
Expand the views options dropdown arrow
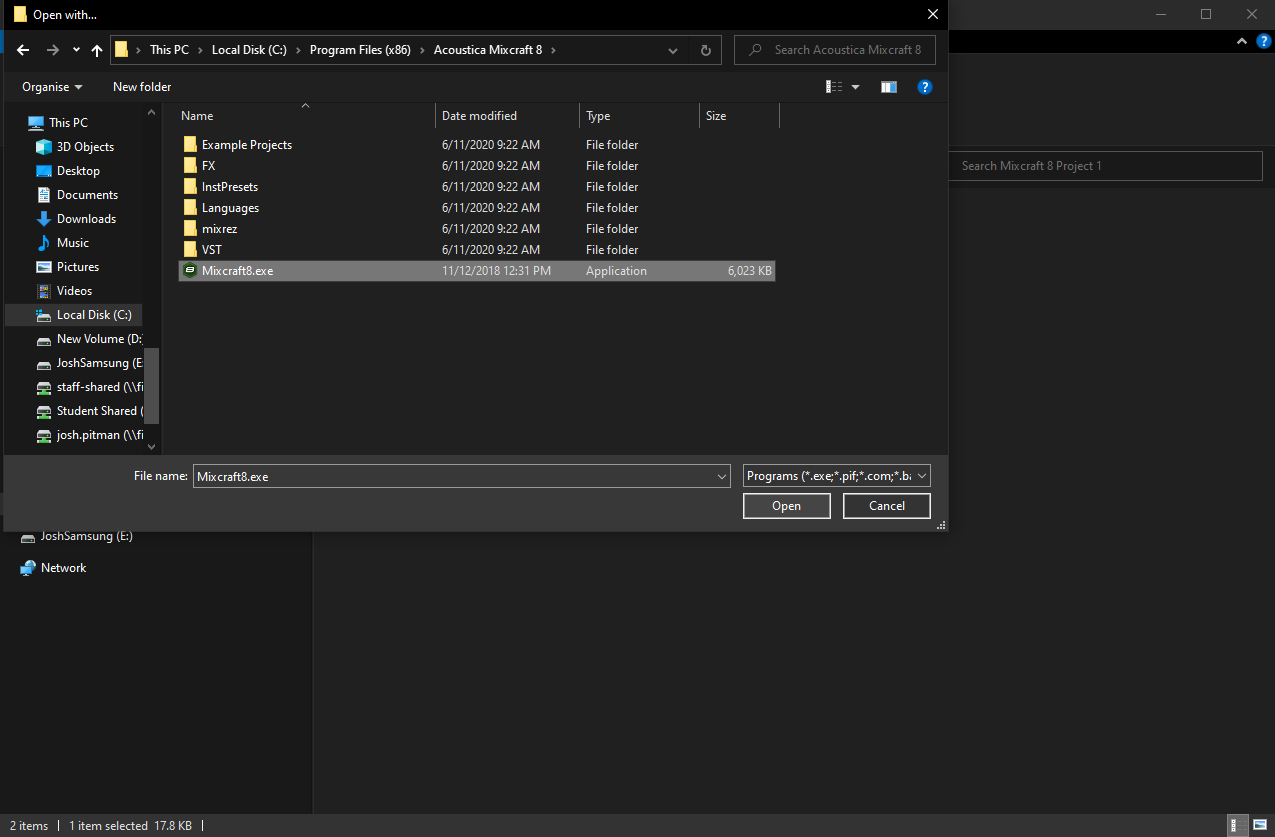(854, 86)
